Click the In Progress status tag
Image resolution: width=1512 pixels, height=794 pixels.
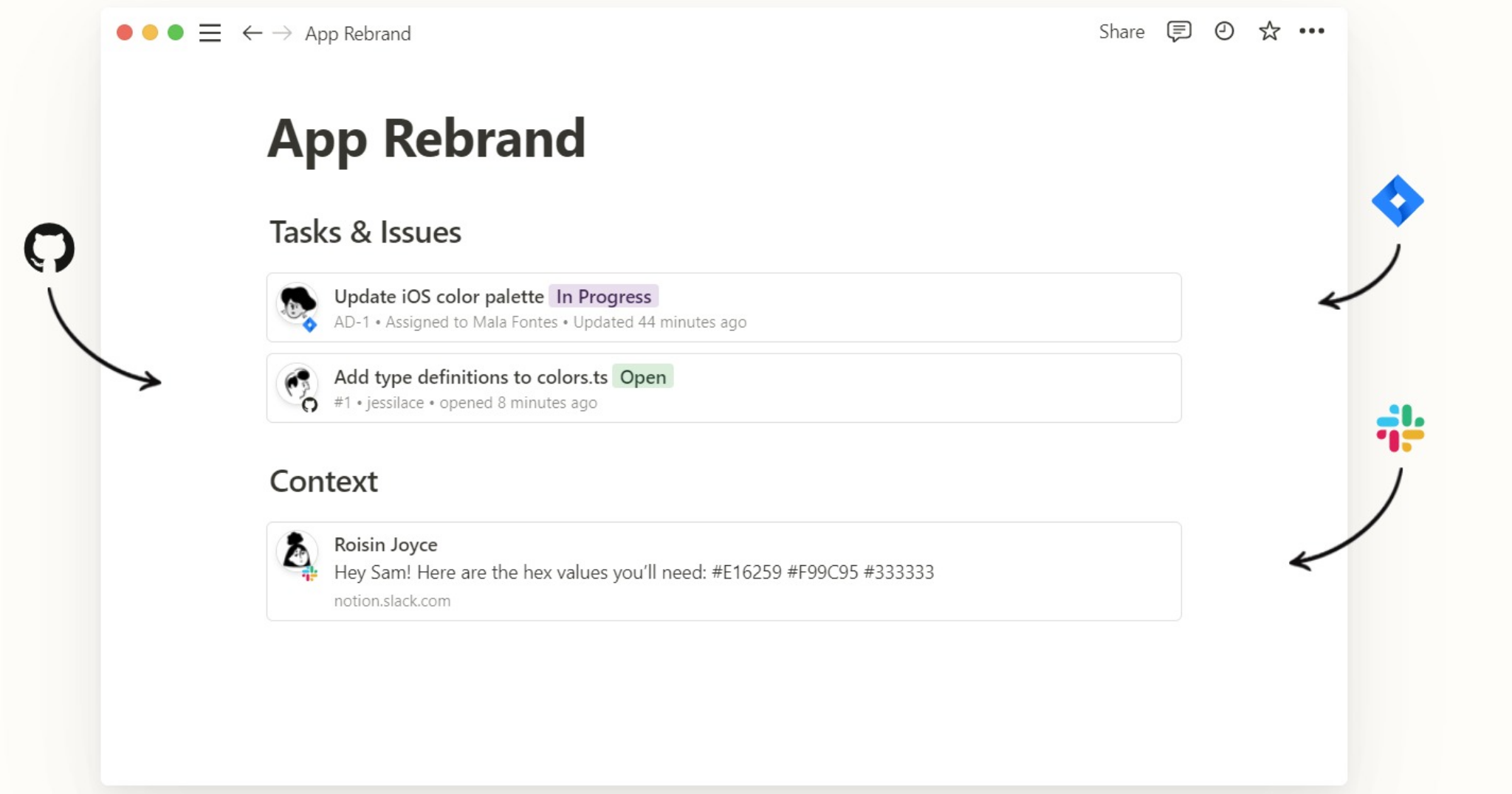click(604, 296)
